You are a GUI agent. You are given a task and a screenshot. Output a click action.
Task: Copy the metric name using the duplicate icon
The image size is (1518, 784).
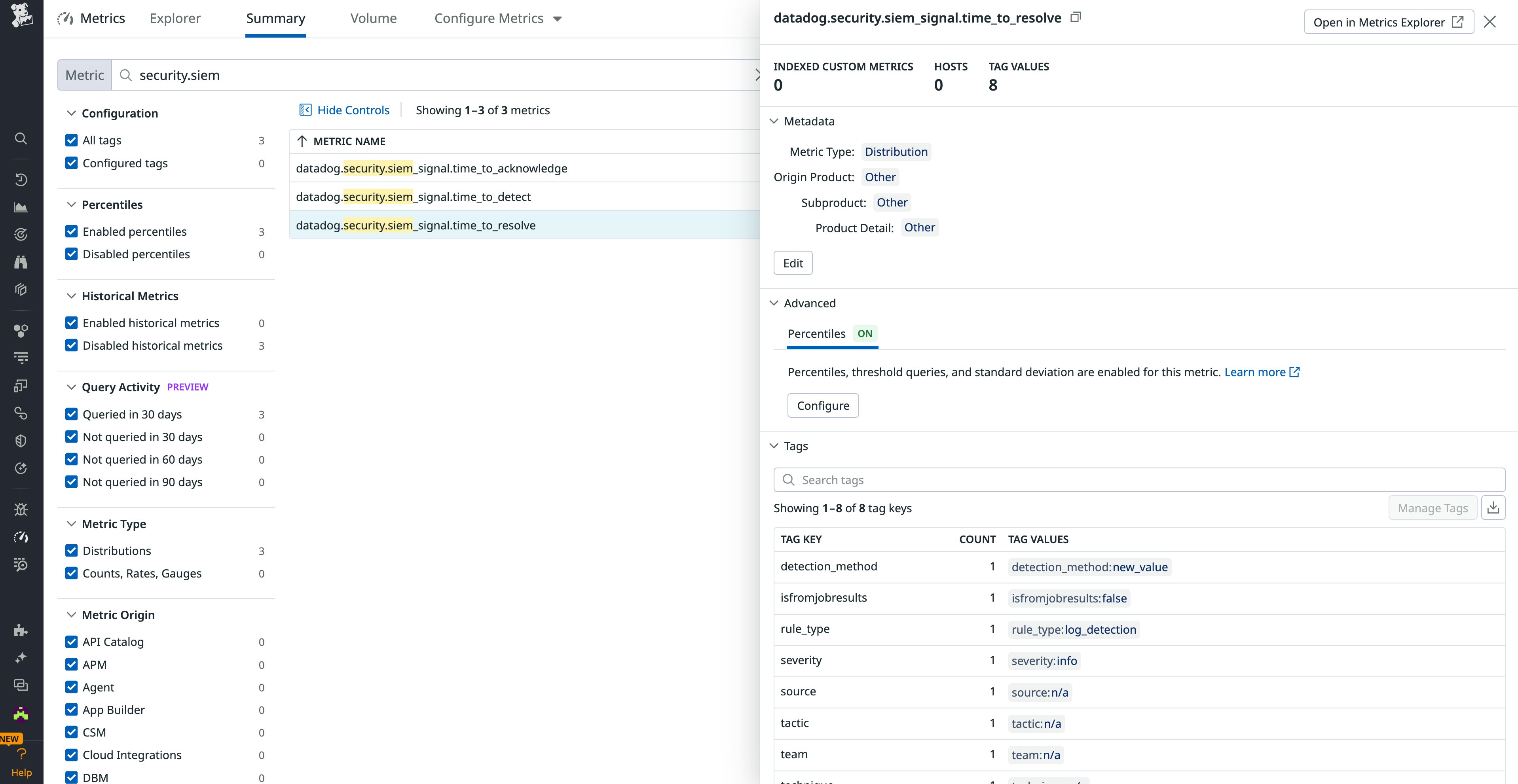[1076, 17]
